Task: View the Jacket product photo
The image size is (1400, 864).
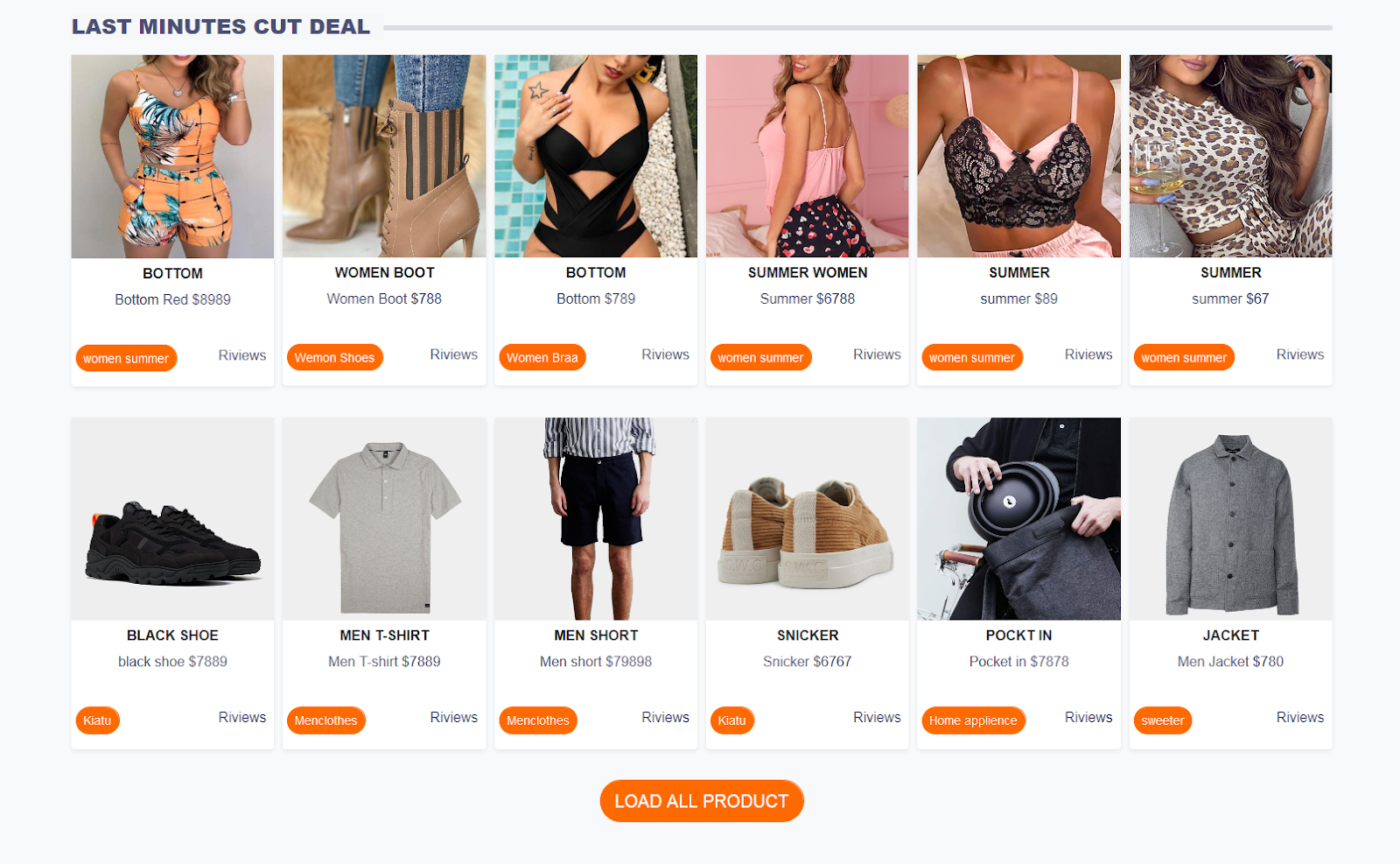Action: point(1230,519)
